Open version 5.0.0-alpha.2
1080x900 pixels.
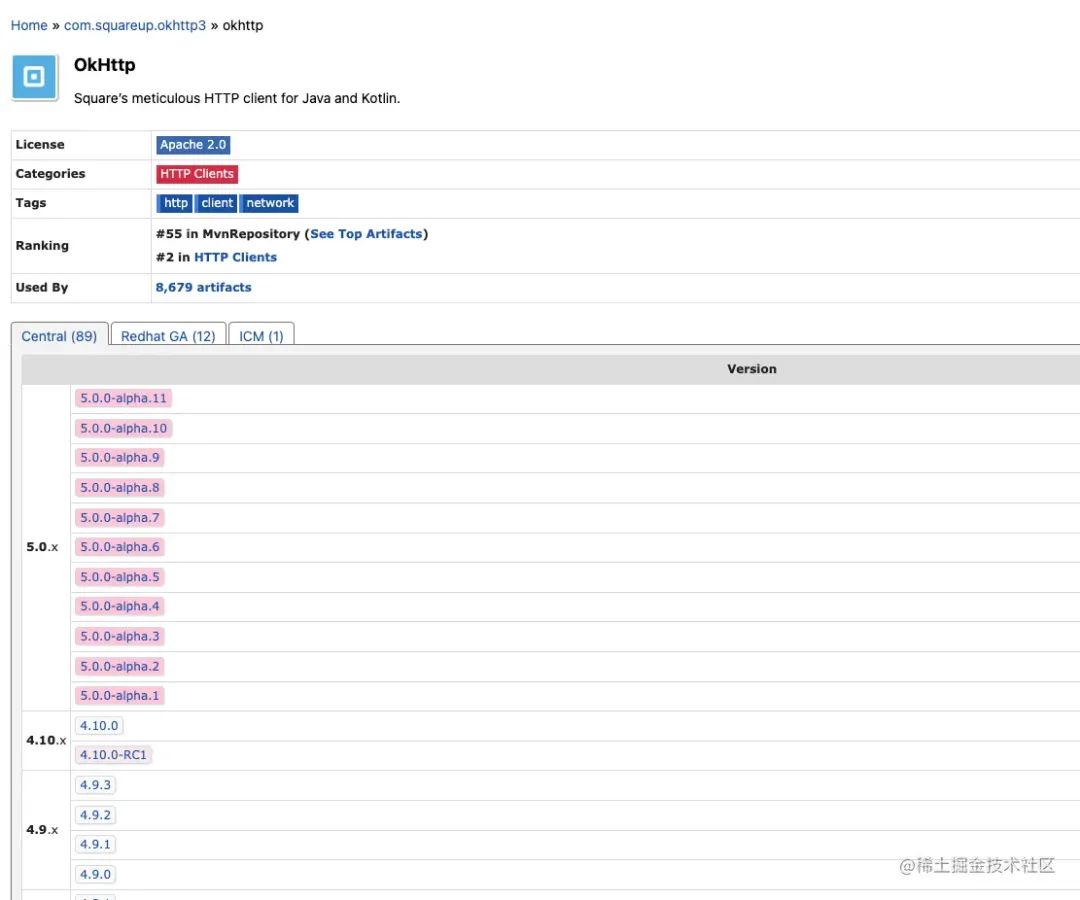pos(120,667)
